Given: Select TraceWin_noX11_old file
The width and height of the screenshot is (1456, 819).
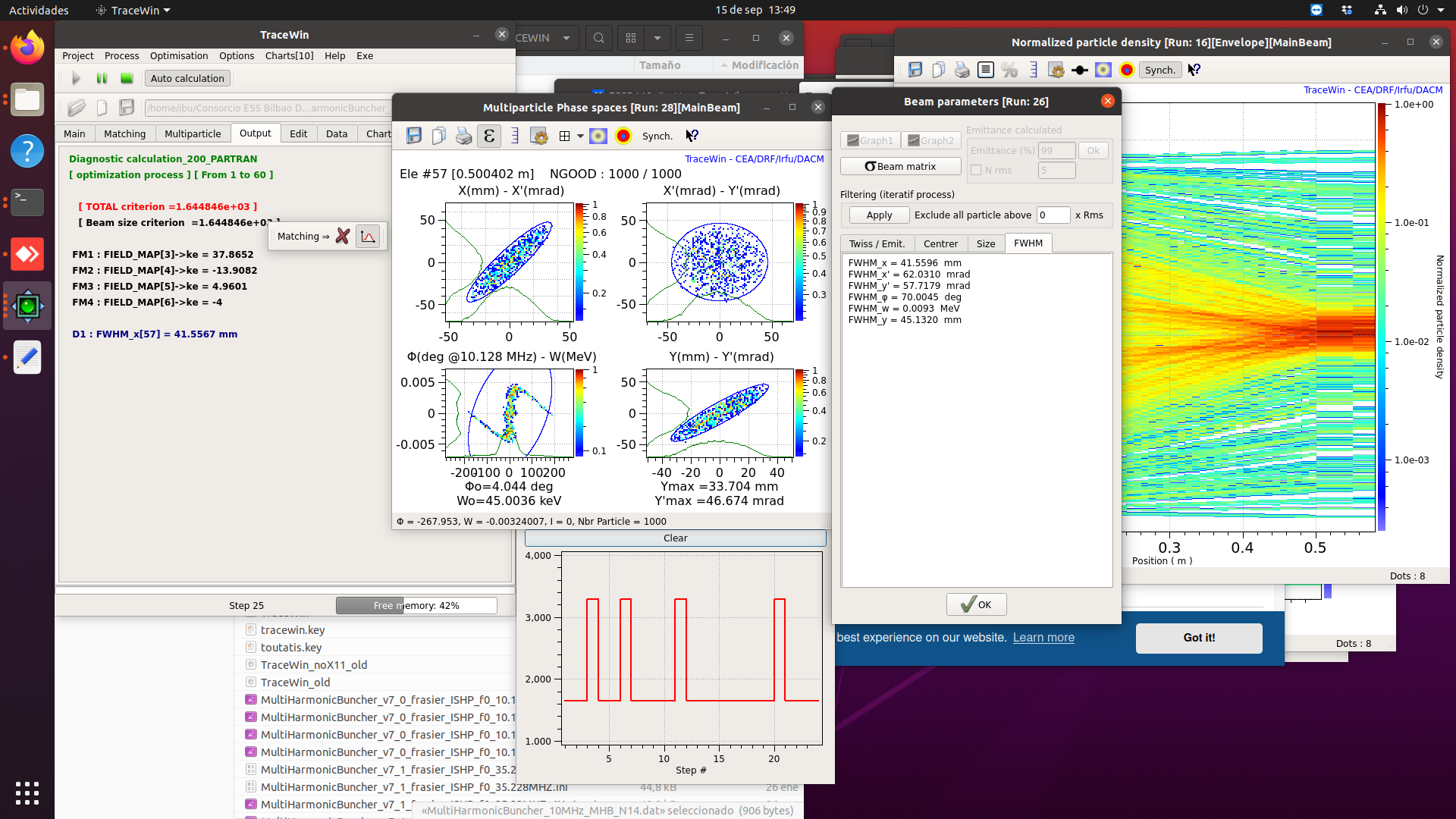Looking at the screenshot, I should point(314,664).
